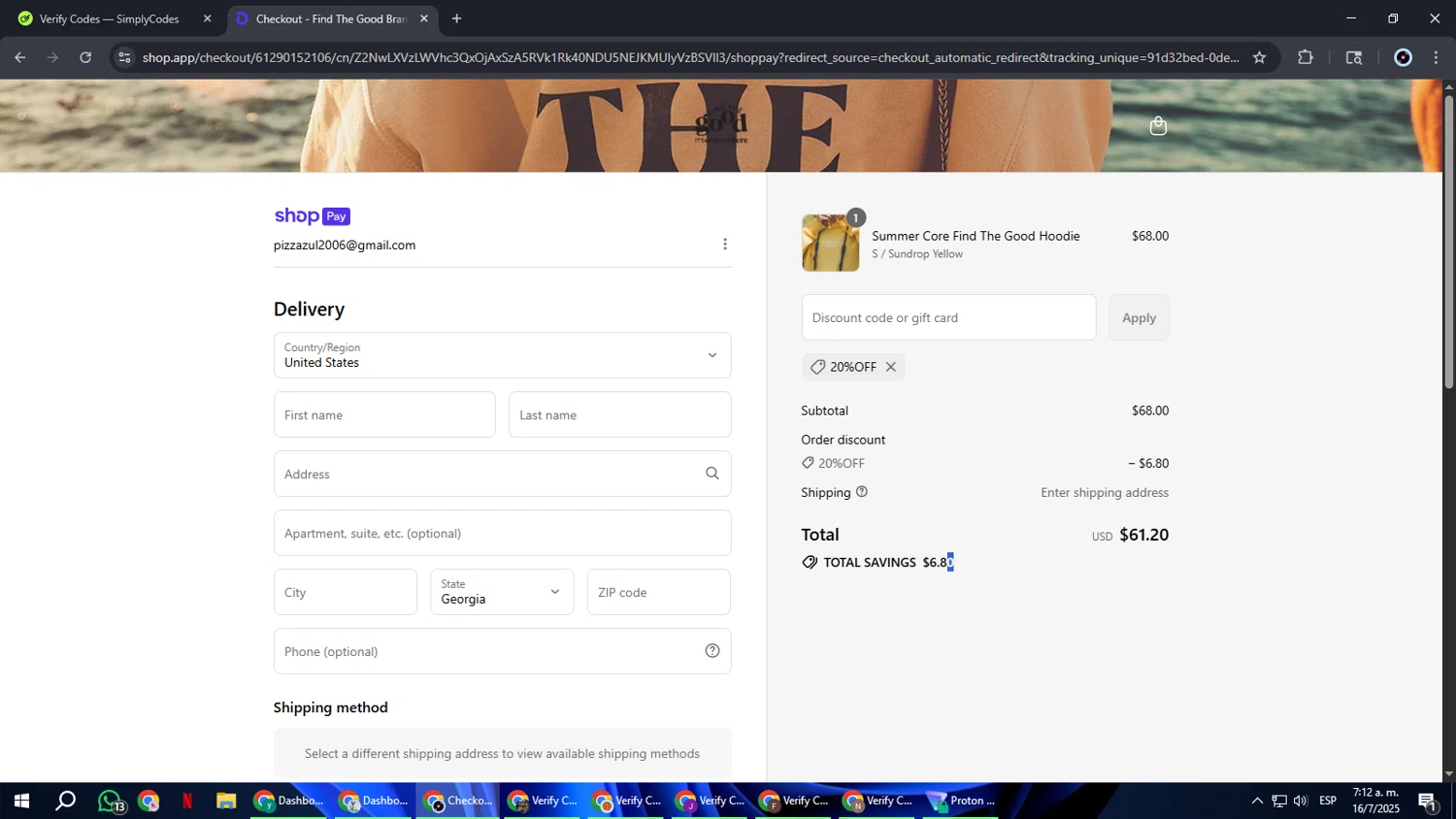Click the S / Sundrop Yellow variant text

tap(917, 254)
